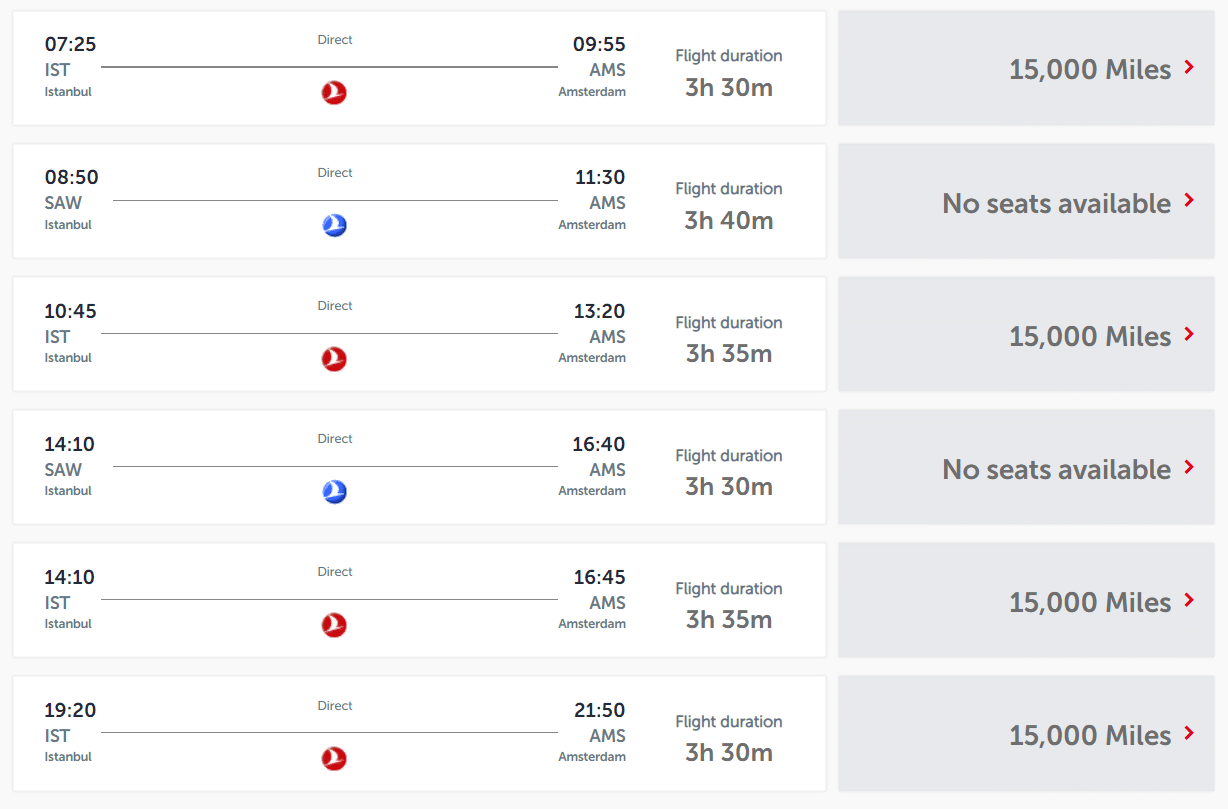Click the blue airline logo on the 14:10 SAW flight
The width and height of the screenshot is (1228, 809).
tap(334, 492)
